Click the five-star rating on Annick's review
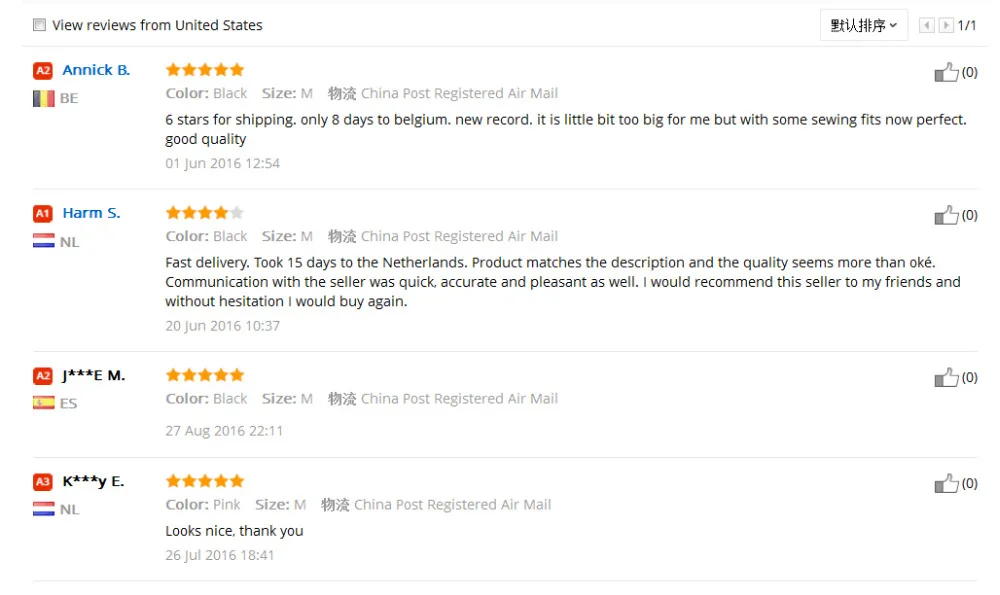1000x595 pixels. (x=204, y=70)
